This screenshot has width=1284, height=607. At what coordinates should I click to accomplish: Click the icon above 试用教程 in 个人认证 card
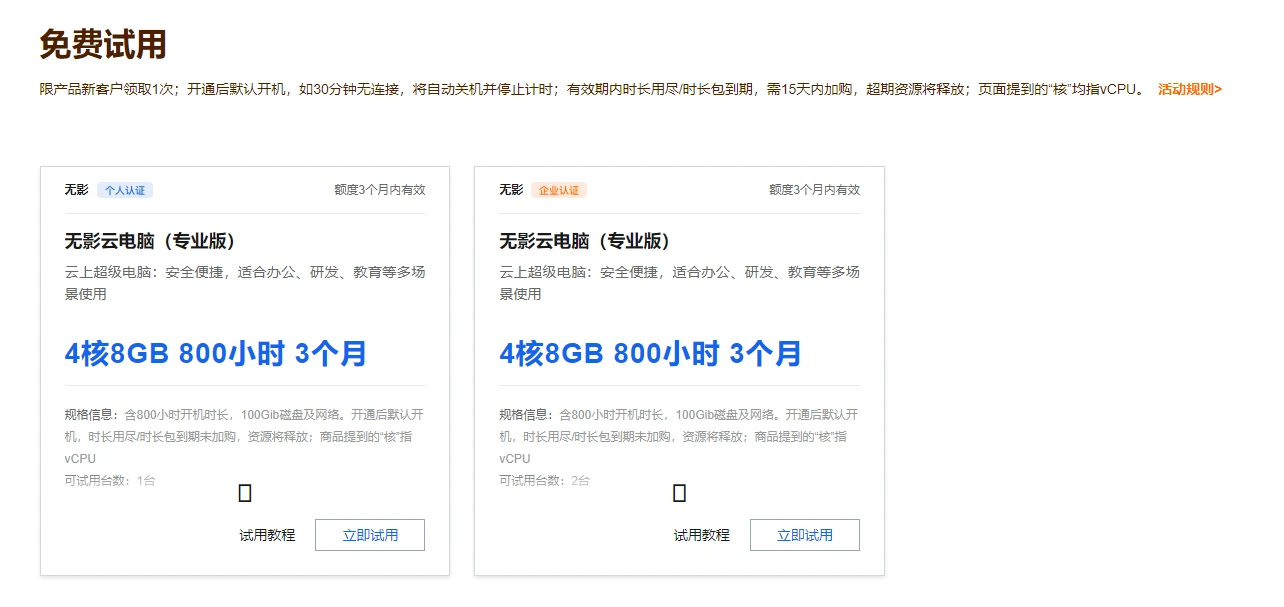click(245, 493)
